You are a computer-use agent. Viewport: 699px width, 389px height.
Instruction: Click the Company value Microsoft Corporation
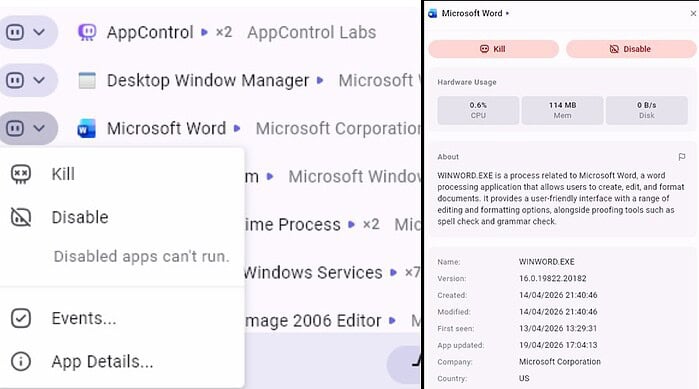tap(560, 362)
